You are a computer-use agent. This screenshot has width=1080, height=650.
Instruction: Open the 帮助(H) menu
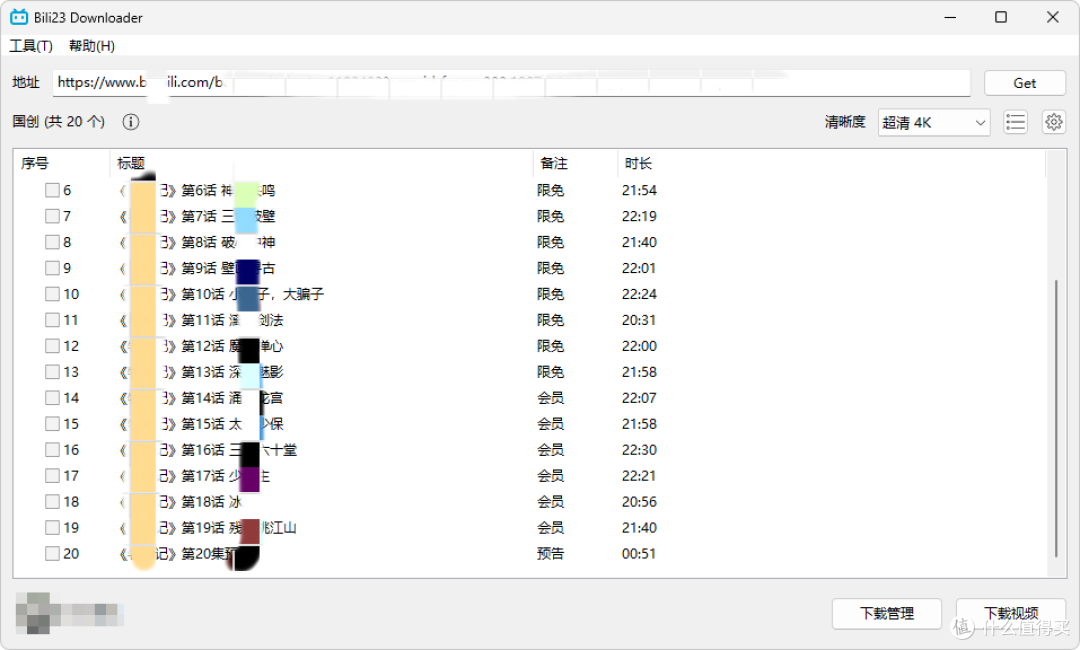point(92,46)
